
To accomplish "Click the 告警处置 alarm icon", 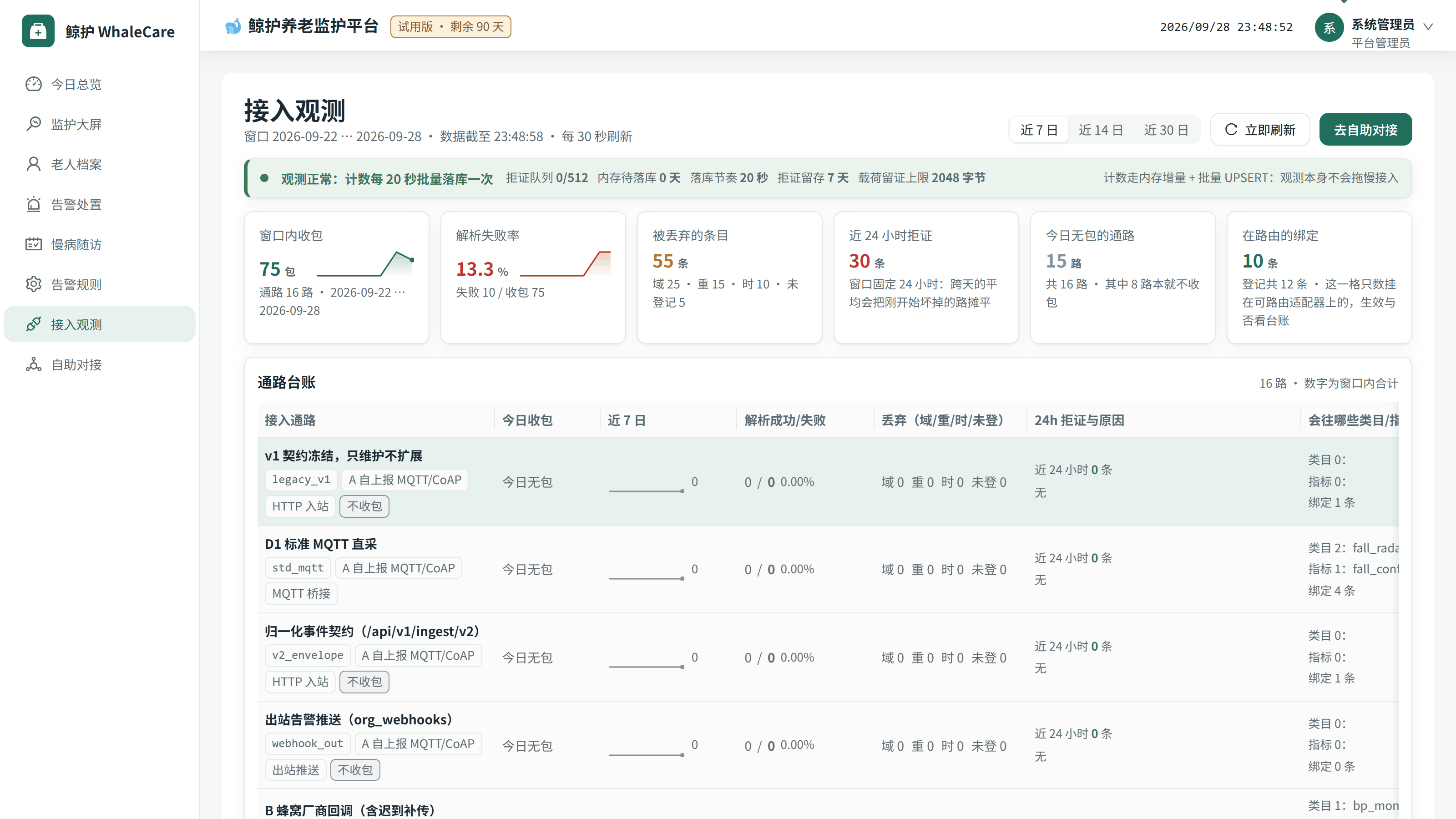I will (33, 204).
